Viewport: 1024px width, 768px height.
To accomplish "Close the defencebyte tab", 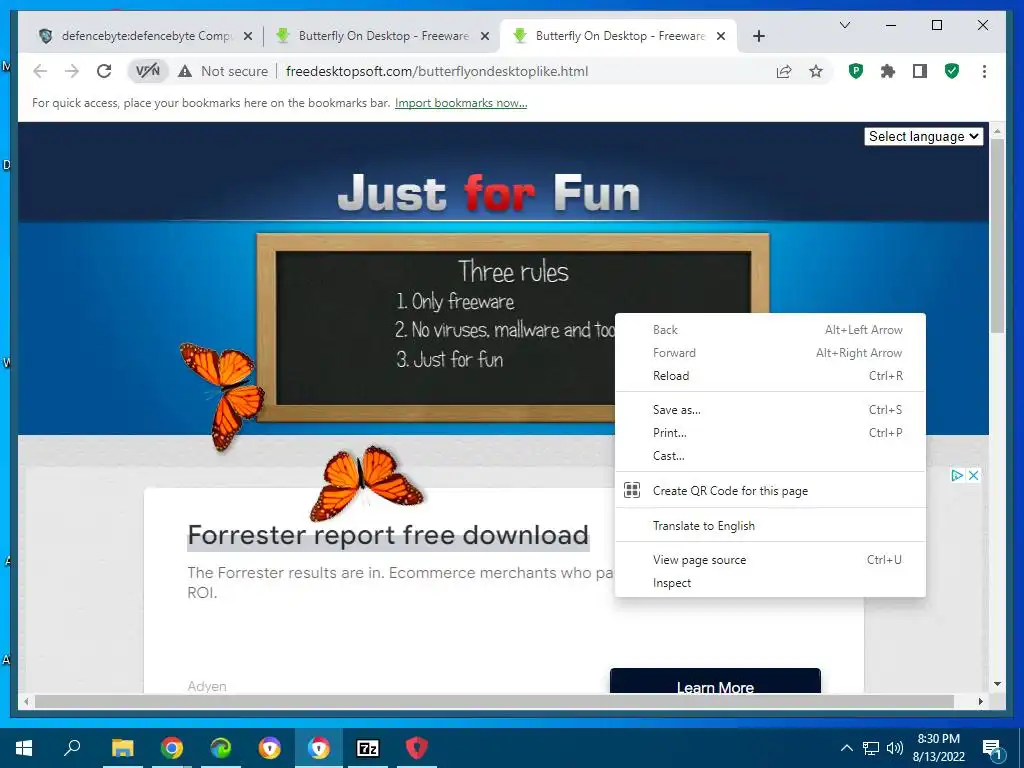I will point(248,36).
